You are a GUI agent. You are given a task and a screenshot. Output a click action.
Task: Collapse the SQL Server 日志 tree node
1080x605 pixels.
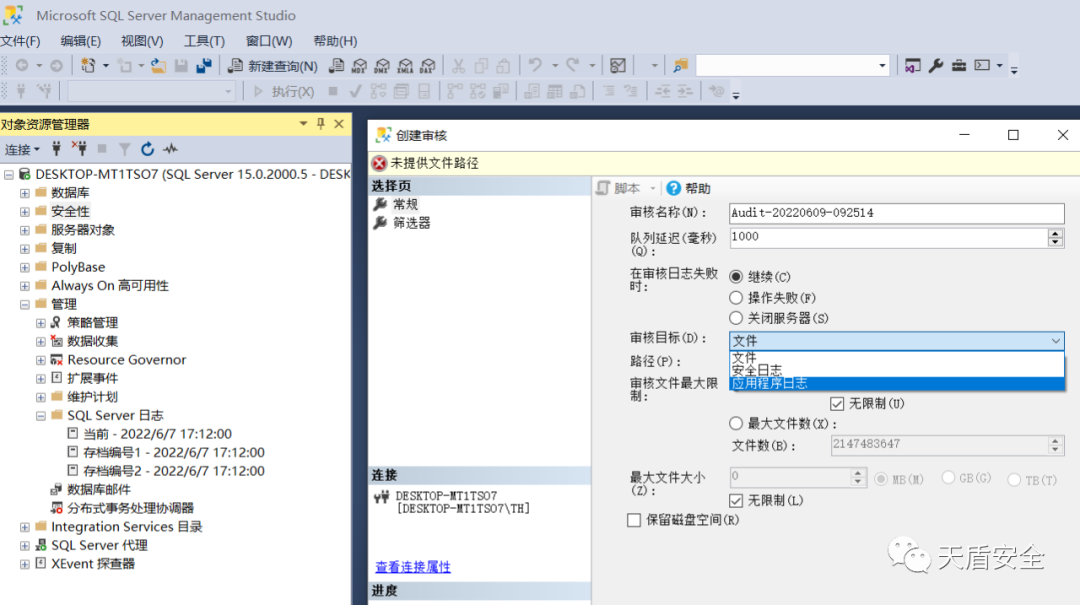point(41,415)
